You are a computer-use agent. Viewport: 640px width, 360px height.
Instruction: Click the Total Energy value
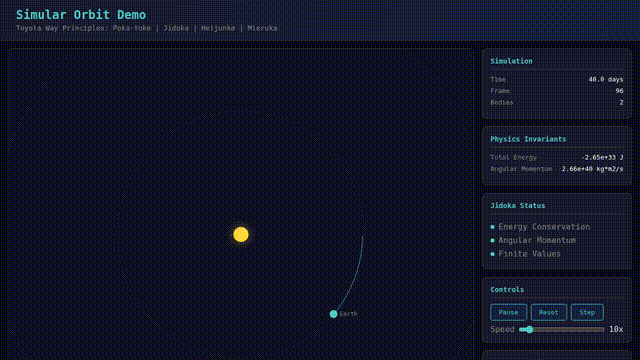tap(602, 158)
